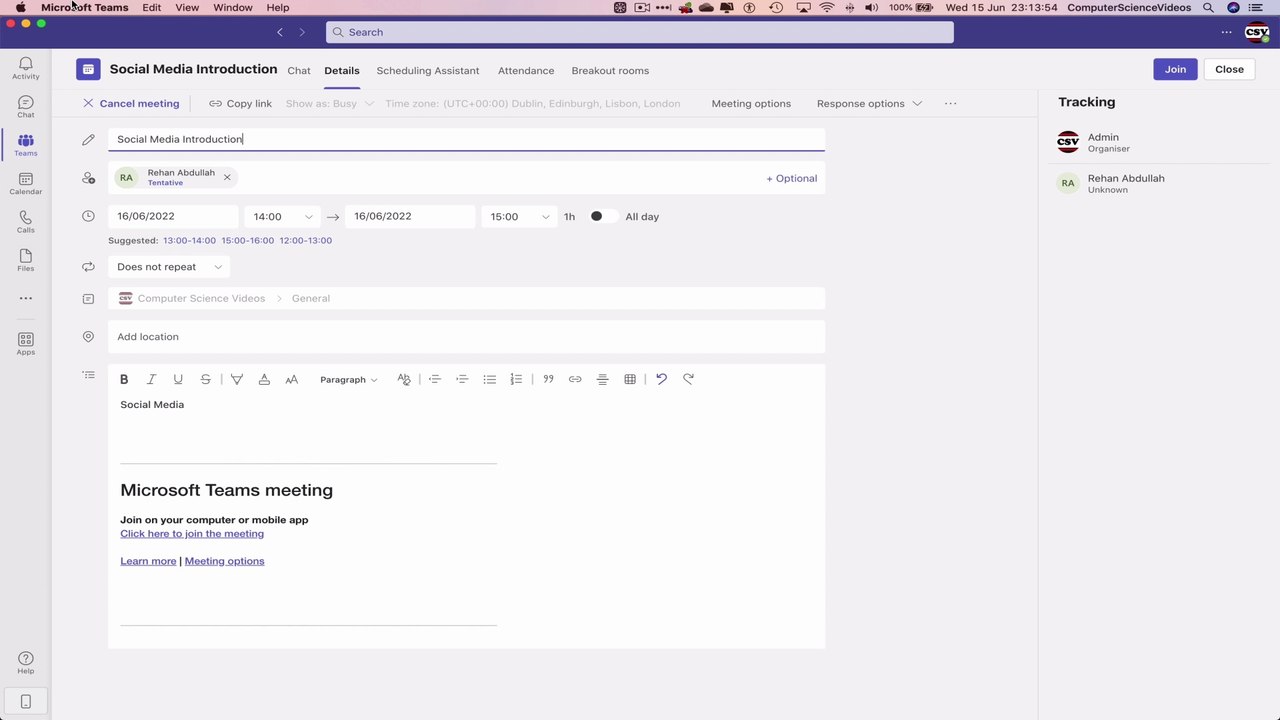Insert a bulleted list
The image size is (1280, 720).
coord(489,379)
